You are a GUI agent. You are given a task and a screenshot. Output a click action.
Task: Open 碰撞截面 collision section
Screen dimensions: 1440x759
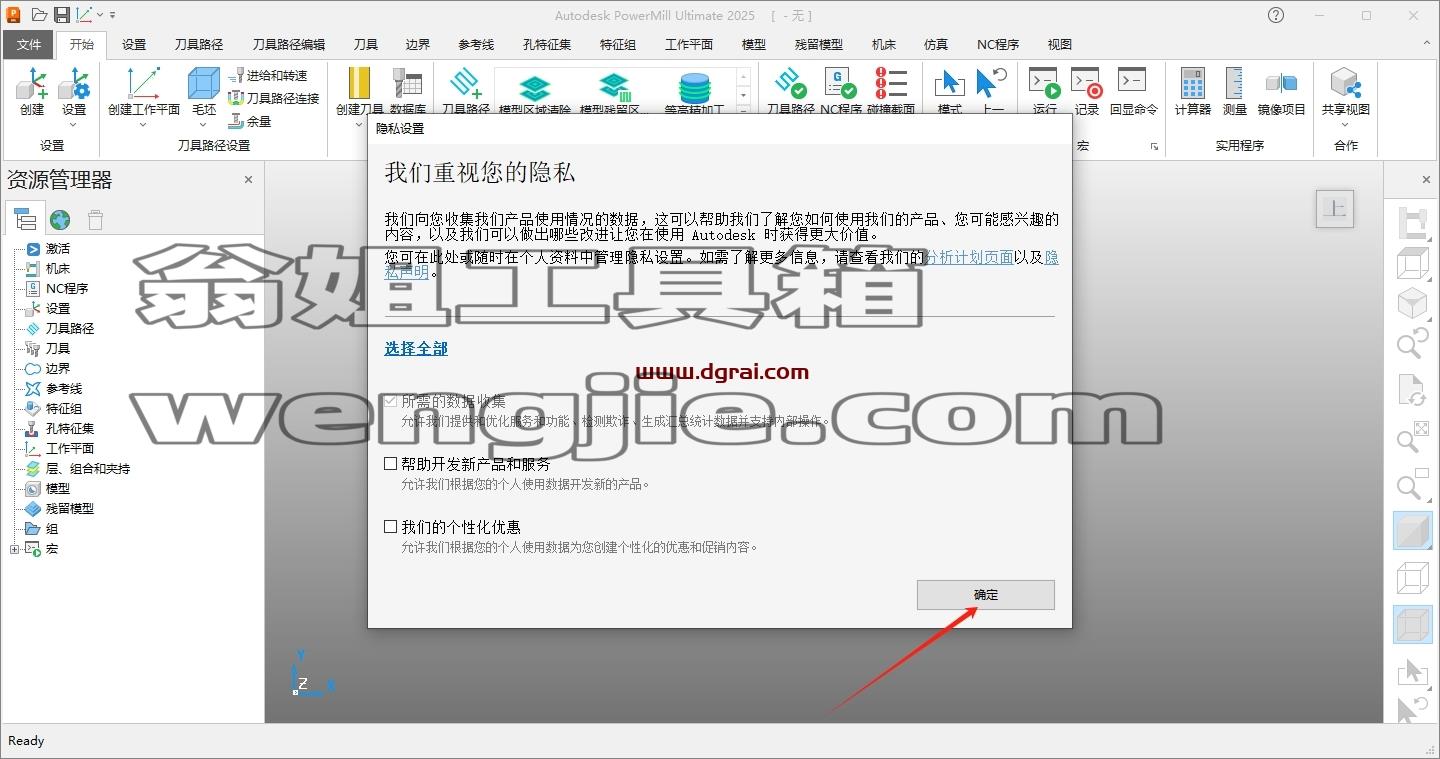pos(891,90)
